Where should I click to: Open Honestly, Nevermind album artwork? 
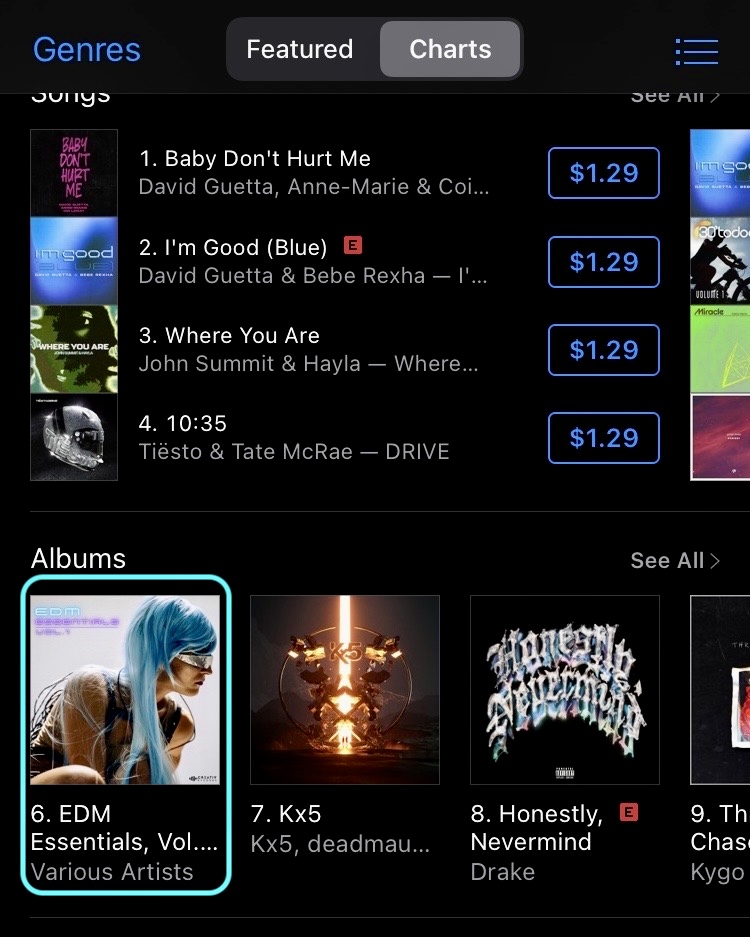(565, 690)
